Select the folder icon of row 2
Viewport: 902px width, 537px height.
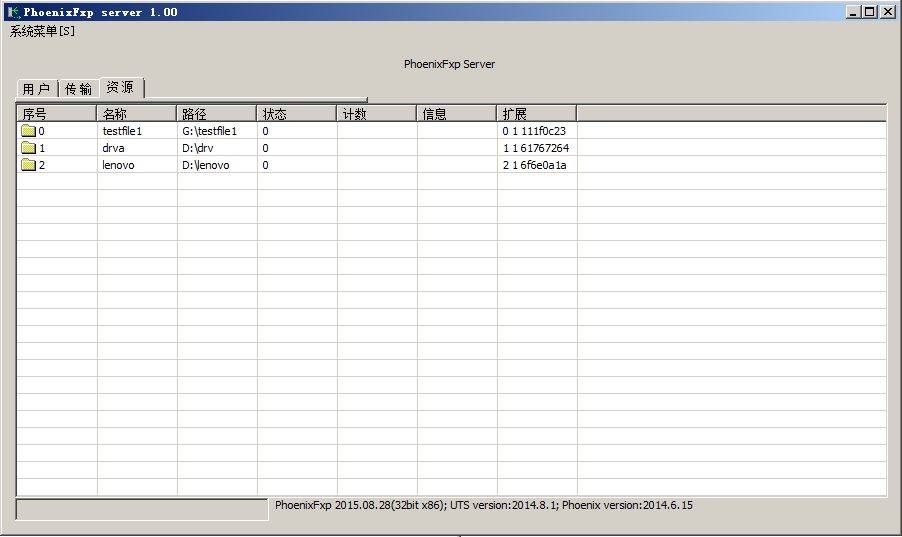tap(28, 165)
